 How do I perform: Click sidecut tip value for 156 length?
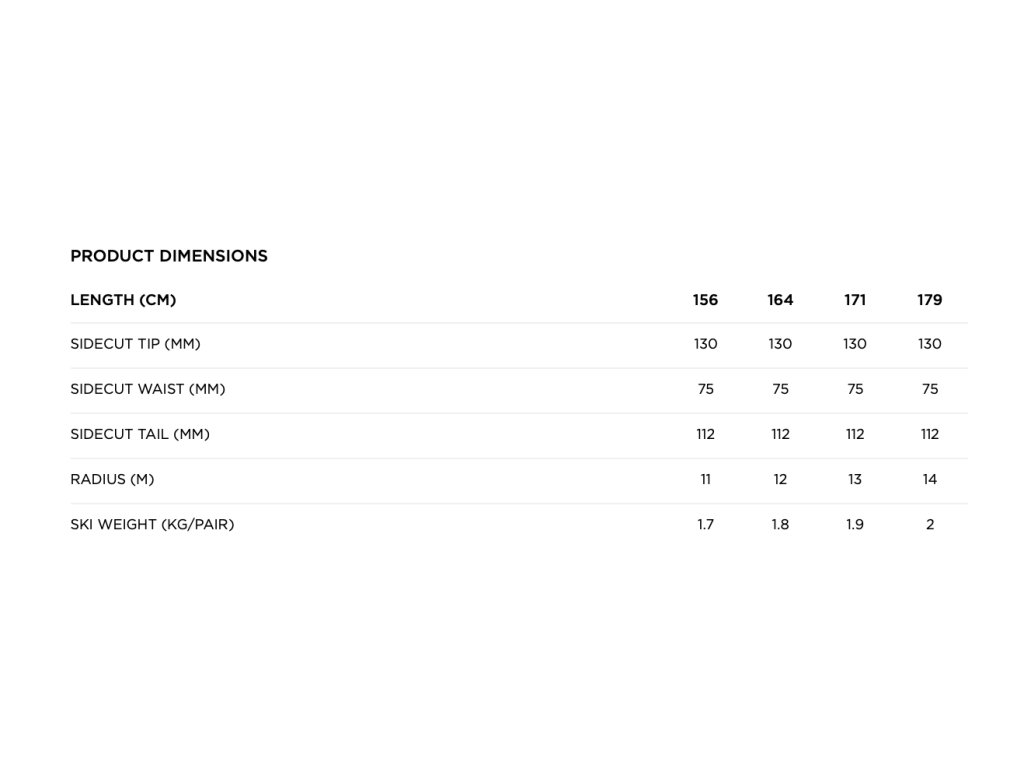(x=705, y=344)
